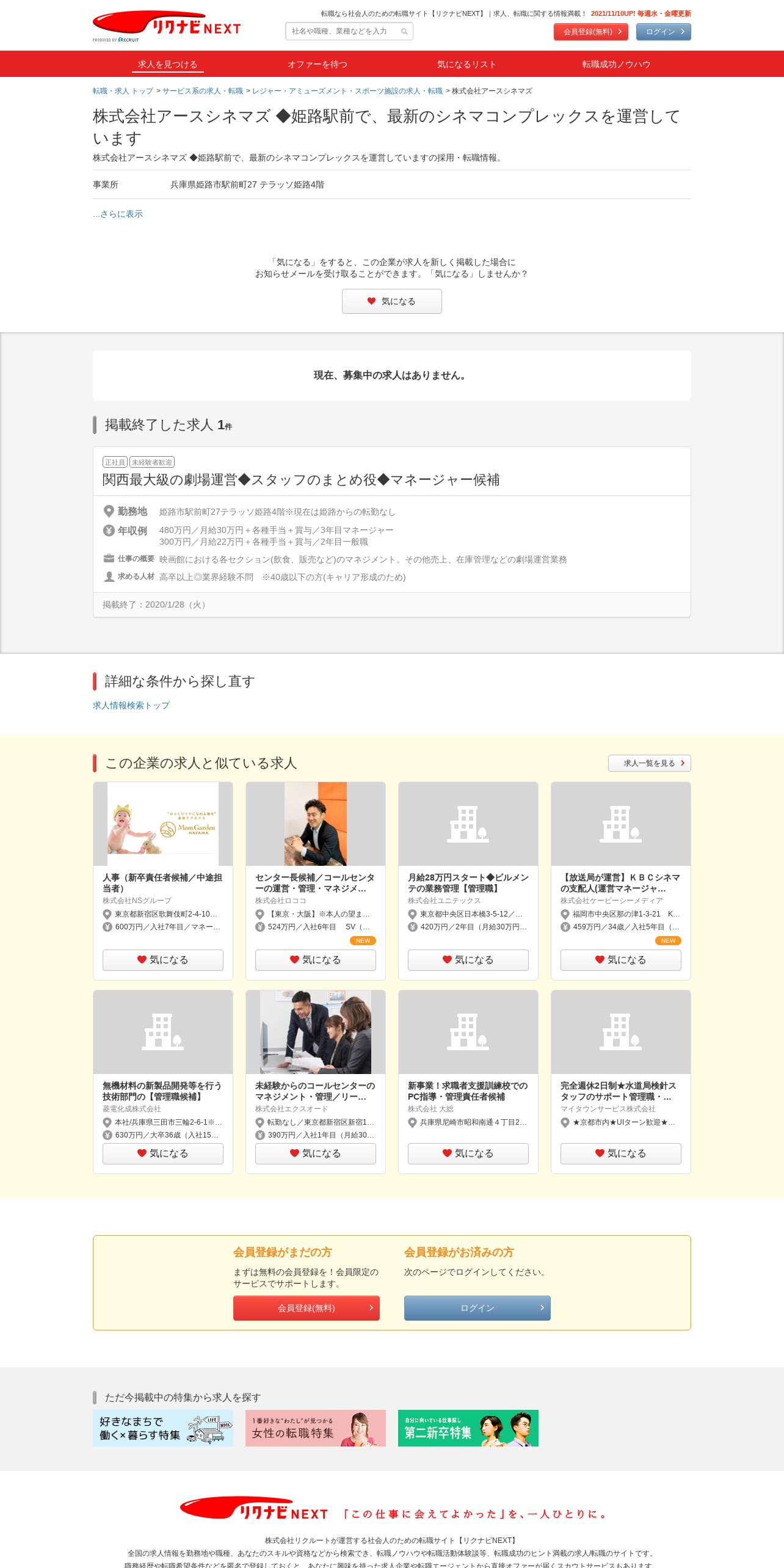Click the Rikunabi NEXT logo in header

[166, 26]
